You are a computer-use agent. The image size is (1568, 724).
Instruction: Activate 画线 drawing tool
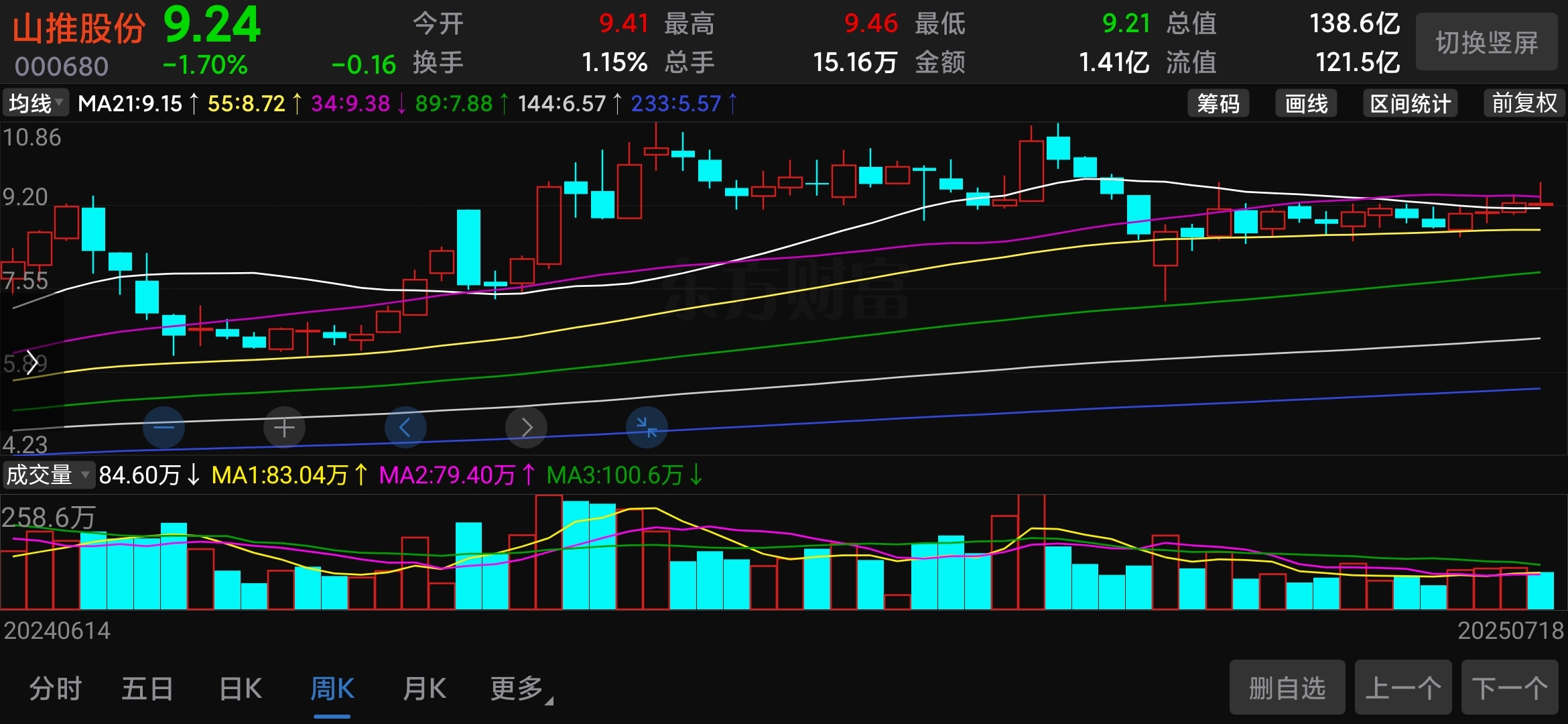tap(1306, 103)
